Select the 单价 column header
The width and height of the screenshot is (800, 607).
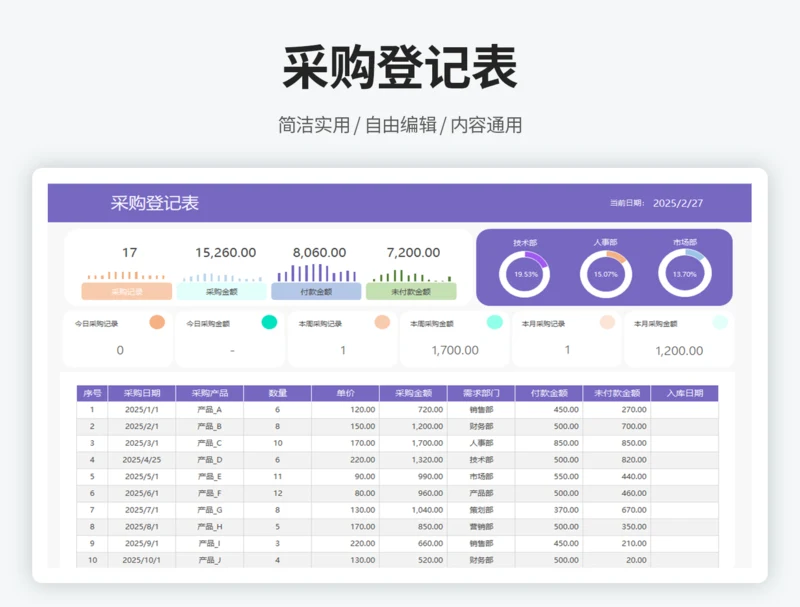tap(345, 393)
